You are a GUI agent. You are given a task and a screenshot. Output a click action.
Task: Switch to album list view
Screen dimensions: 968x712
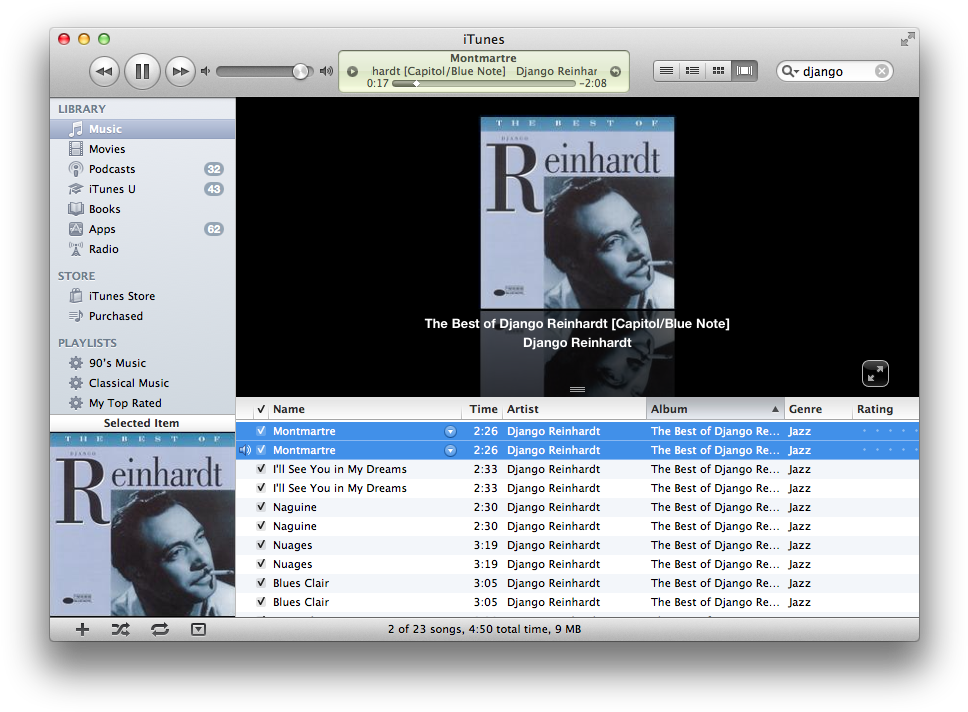click(693, 71)
